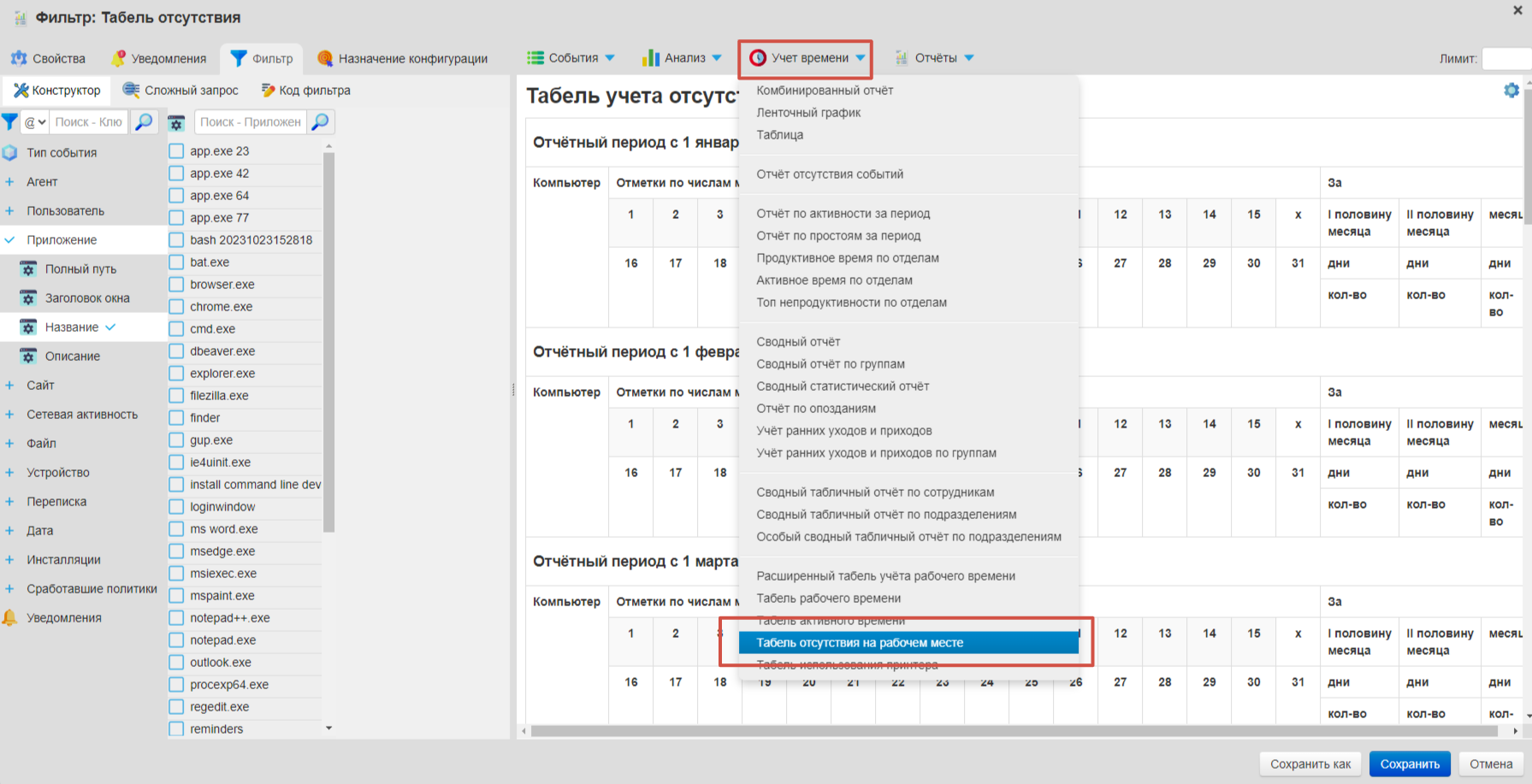
Task: Expand the Пользователь tree node
Action: tap(9, 211)
